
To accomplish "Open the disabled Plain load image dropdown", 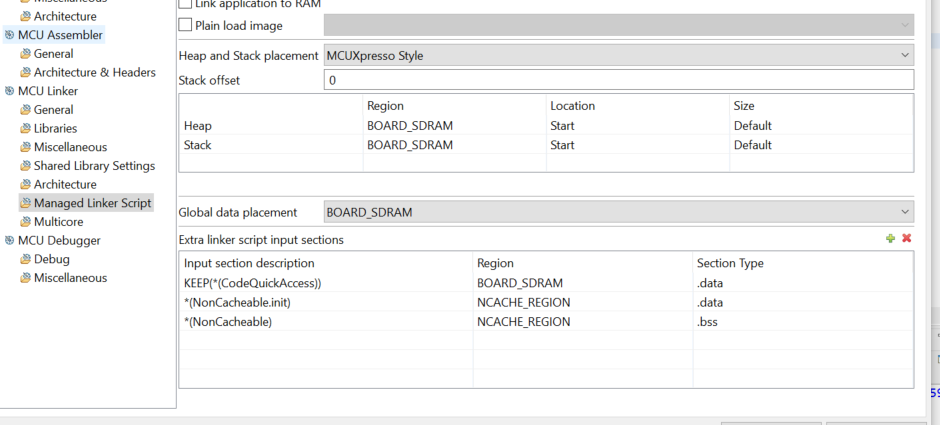I will [618, 25].
